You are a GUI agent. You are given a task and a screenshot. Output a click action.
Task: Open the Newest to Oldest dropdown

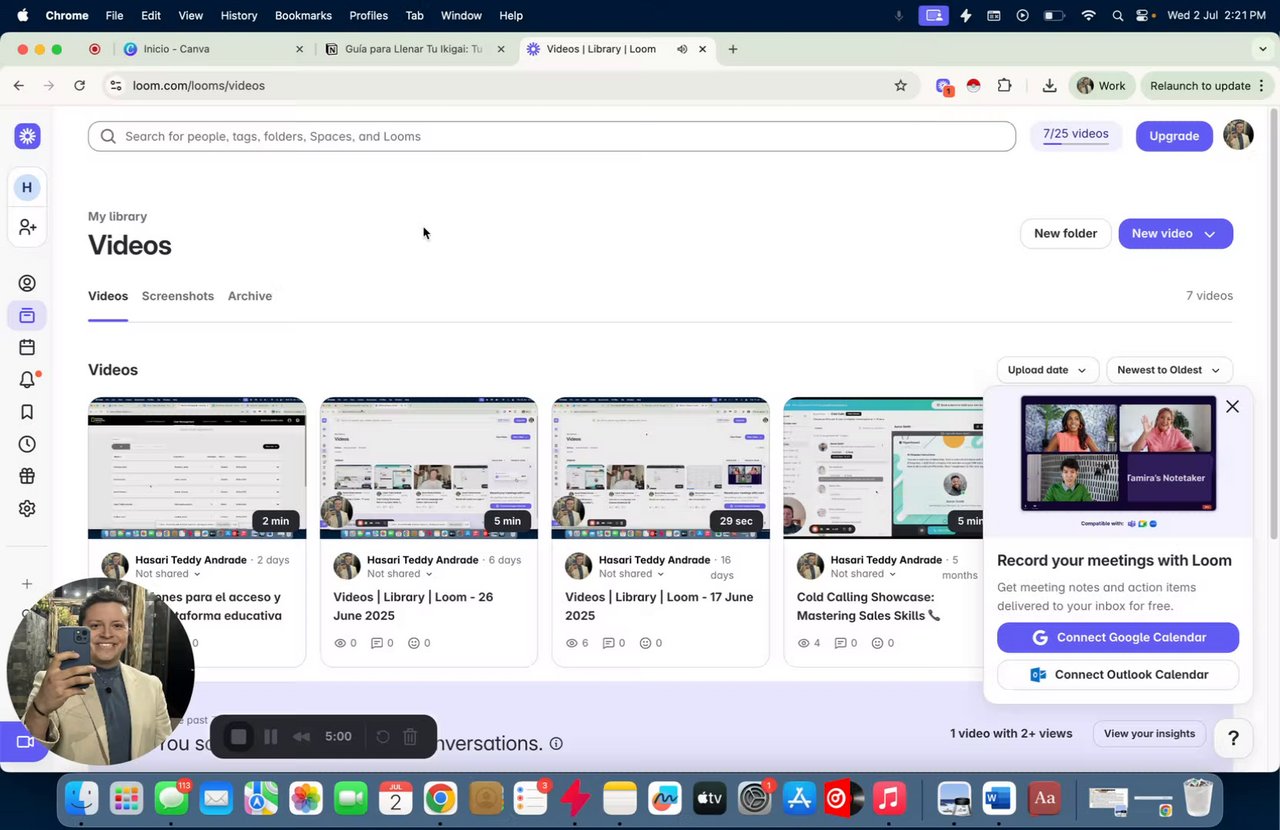click(x=1169, y=370)
